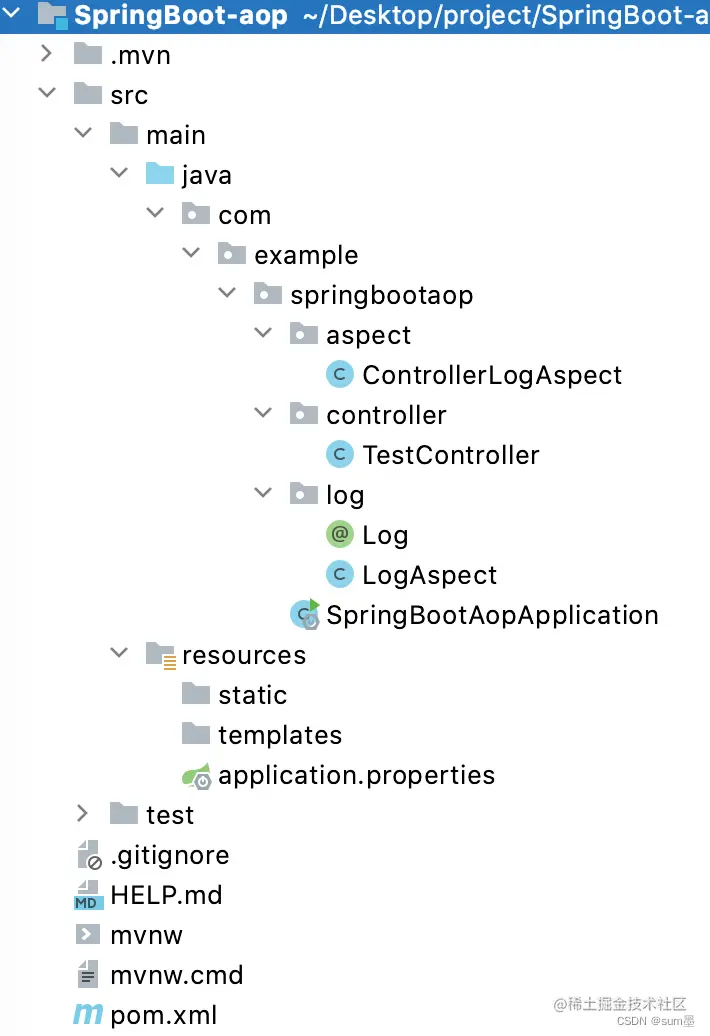
Task: Collapse the src folder
Action: coord(46,95)
